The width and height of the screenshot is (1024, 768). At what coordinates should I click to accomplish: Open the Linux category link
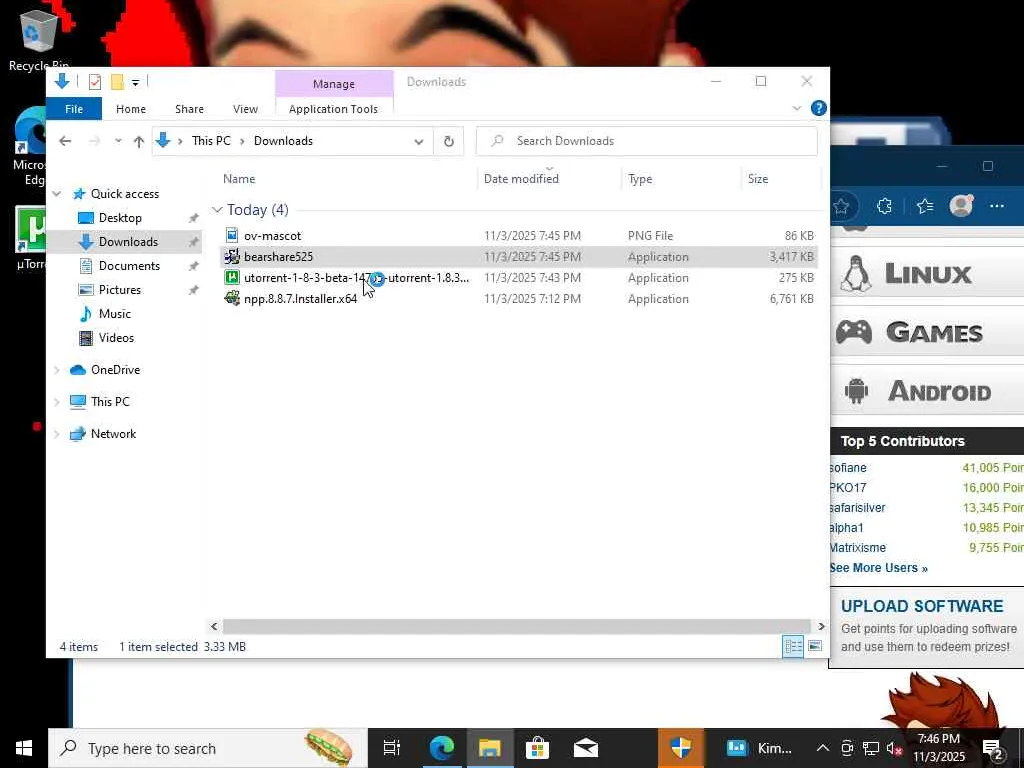pos(927,274)
